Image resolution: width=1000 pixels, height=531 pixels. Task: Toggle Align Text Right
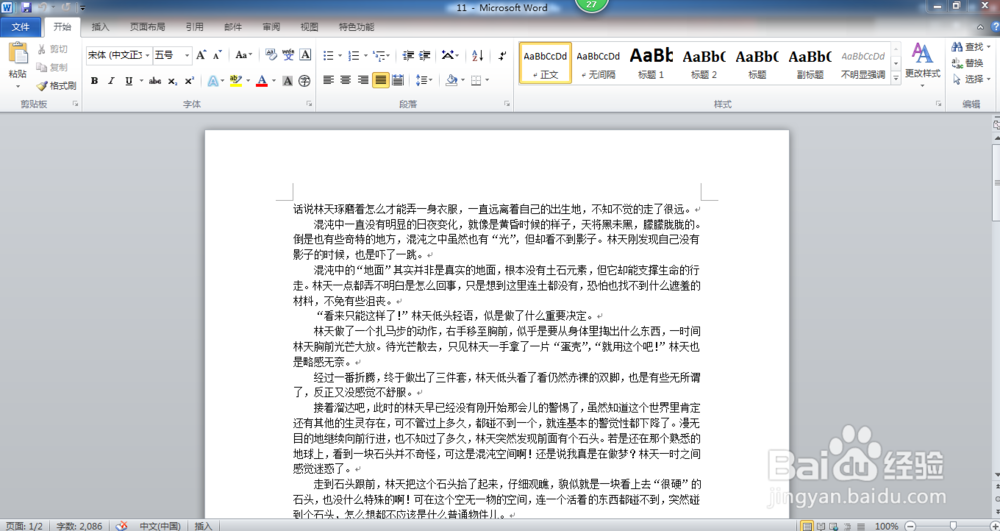click(363, 80)
